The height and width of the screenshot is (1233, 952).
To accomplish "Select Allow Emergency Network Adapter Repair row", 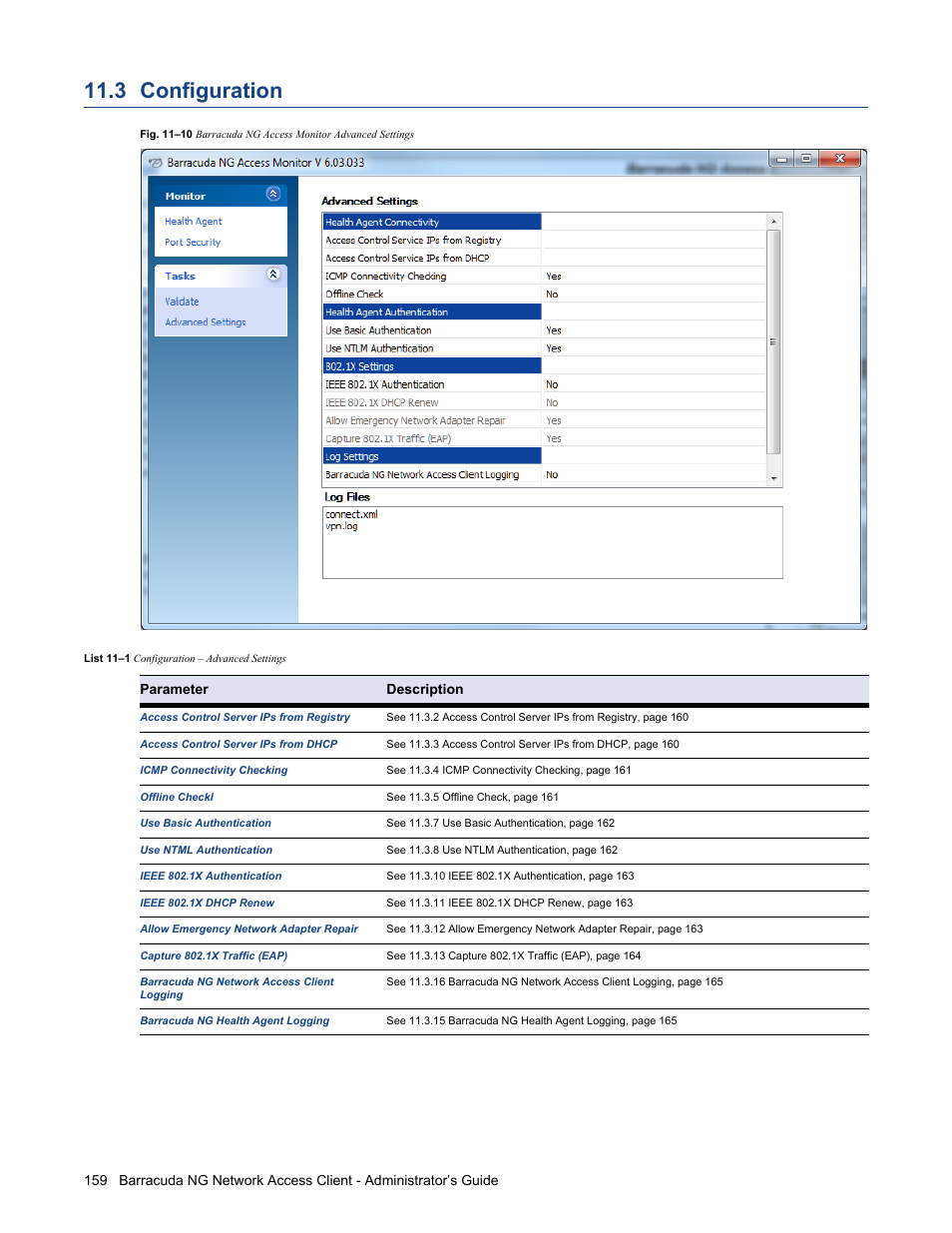I will coord(544,420).
